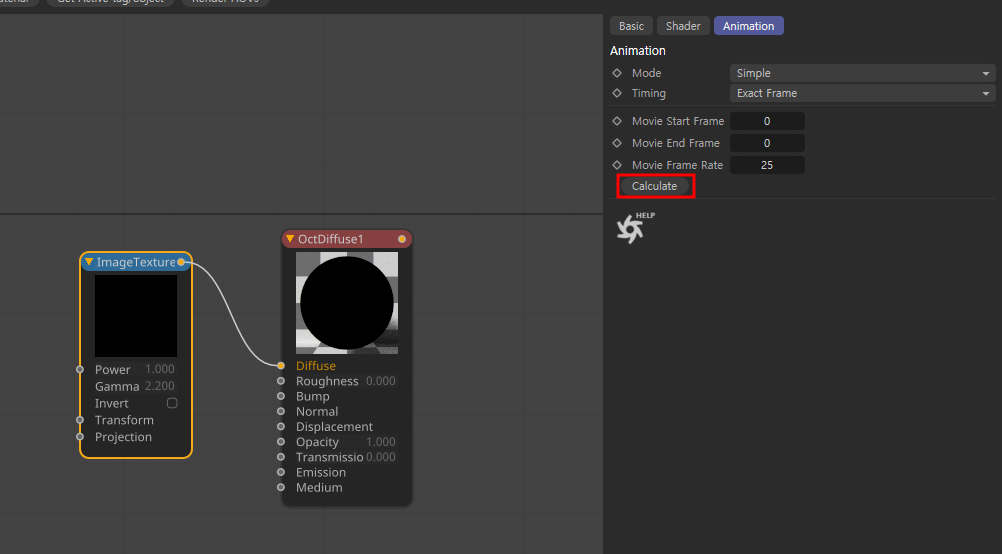Open the Timing dropdown showing Exact Frame
This screenshot has height=554, width=1002.
tap(862, 93)
